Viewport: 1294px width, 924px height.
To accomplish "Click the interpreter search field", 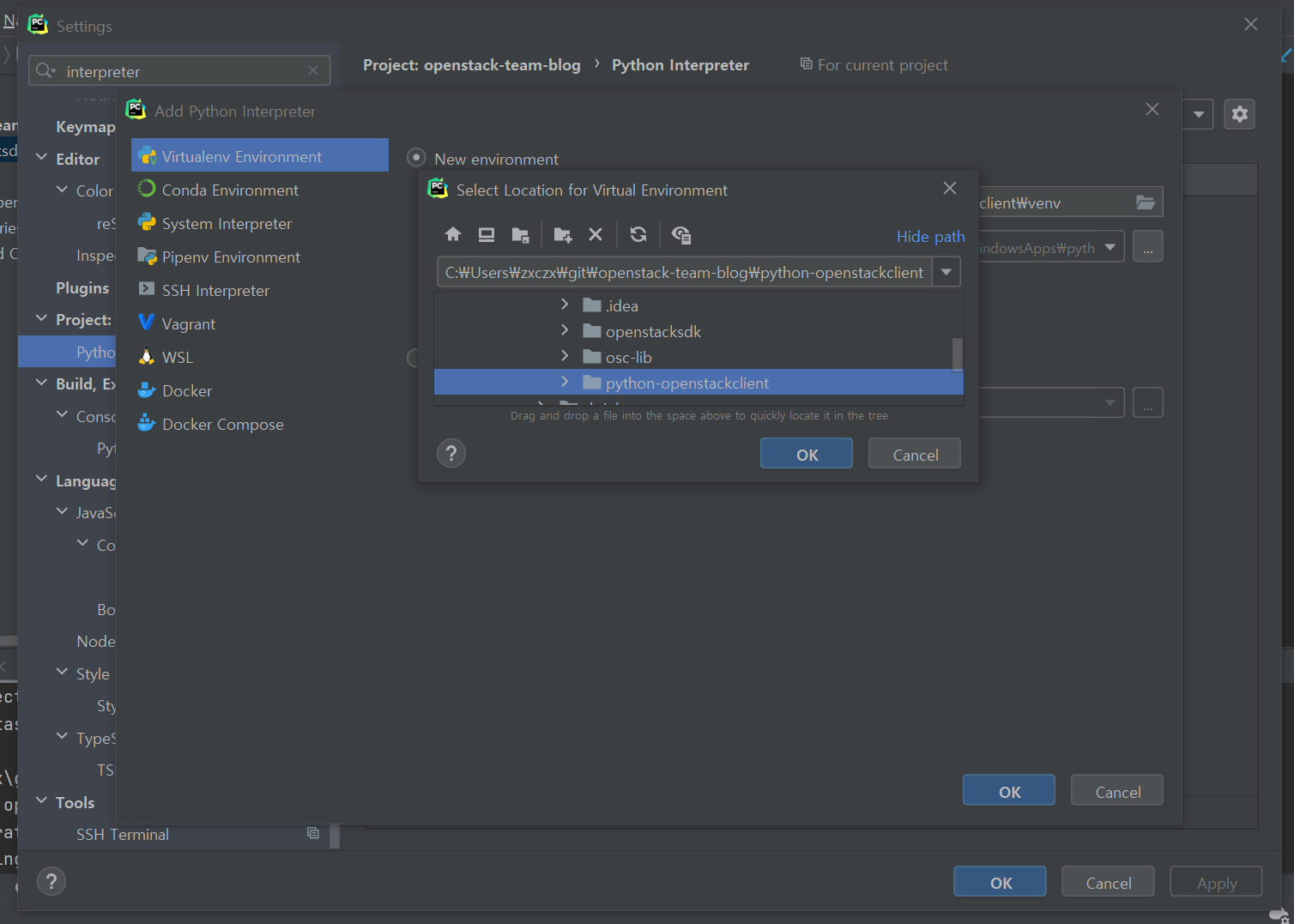I will click(x=180, y=70).
